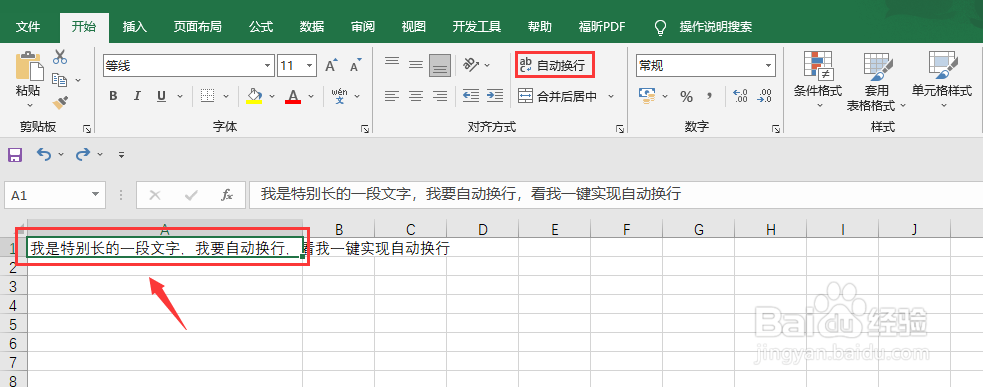Decrease the indent

tap(471, 96)
